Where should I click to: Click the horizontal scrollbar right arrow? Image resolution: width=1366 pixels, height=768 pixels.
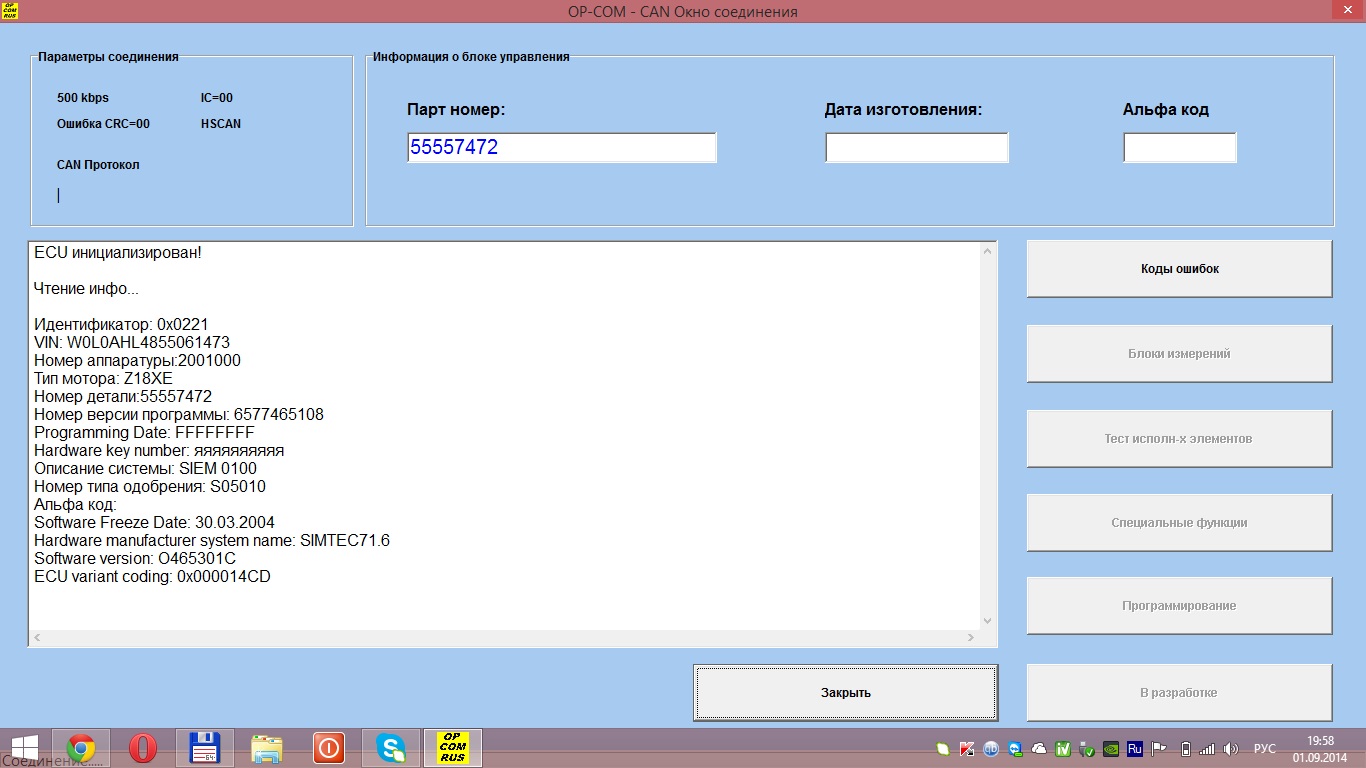click(971, 637)
